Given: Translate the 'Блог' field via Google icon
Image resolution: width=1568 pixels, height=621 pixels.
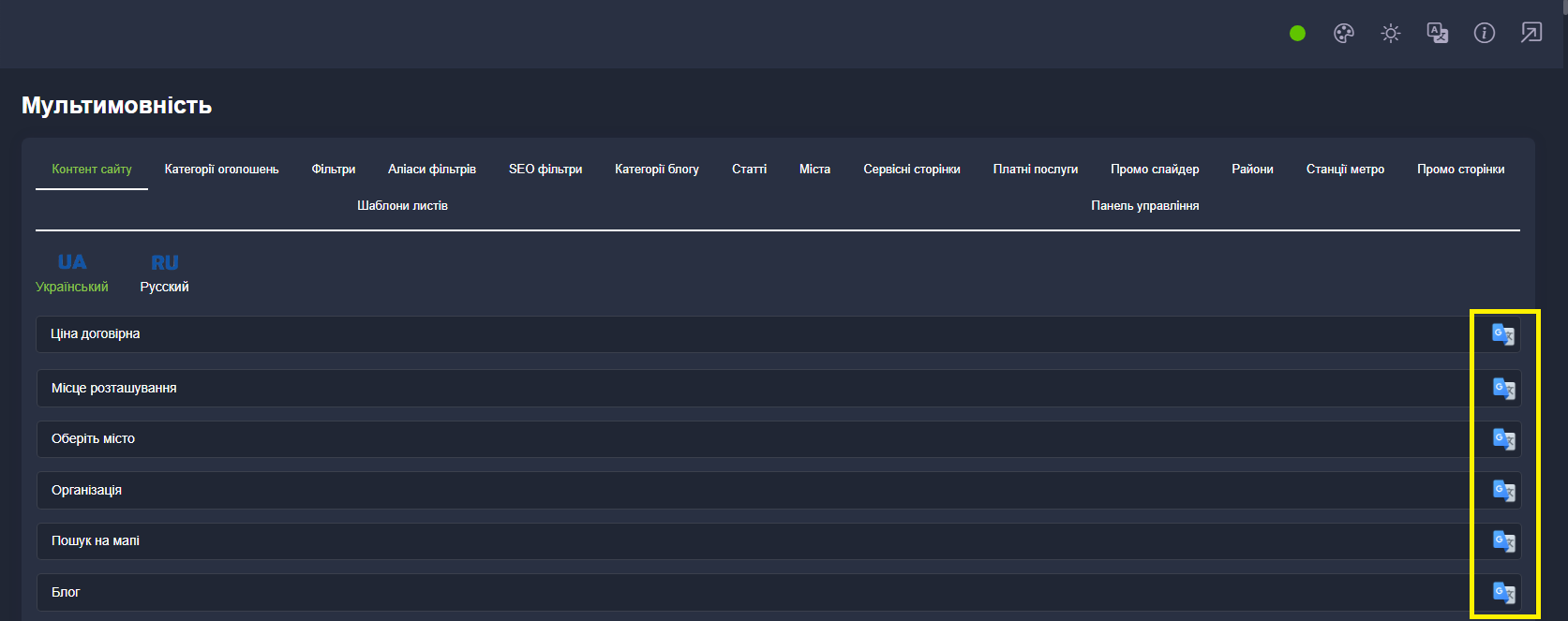Looking at the screenshot, I should tap(1503, 593).
